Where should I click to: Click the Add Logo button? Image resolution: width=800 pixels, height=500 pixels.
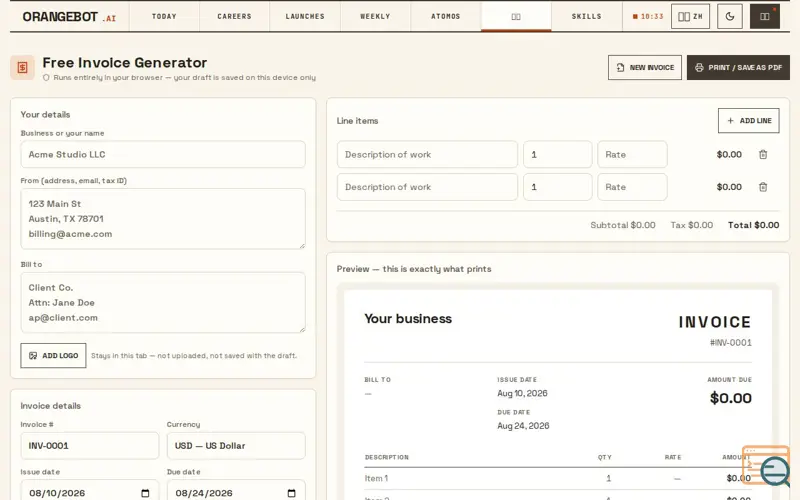coord(53,356)
